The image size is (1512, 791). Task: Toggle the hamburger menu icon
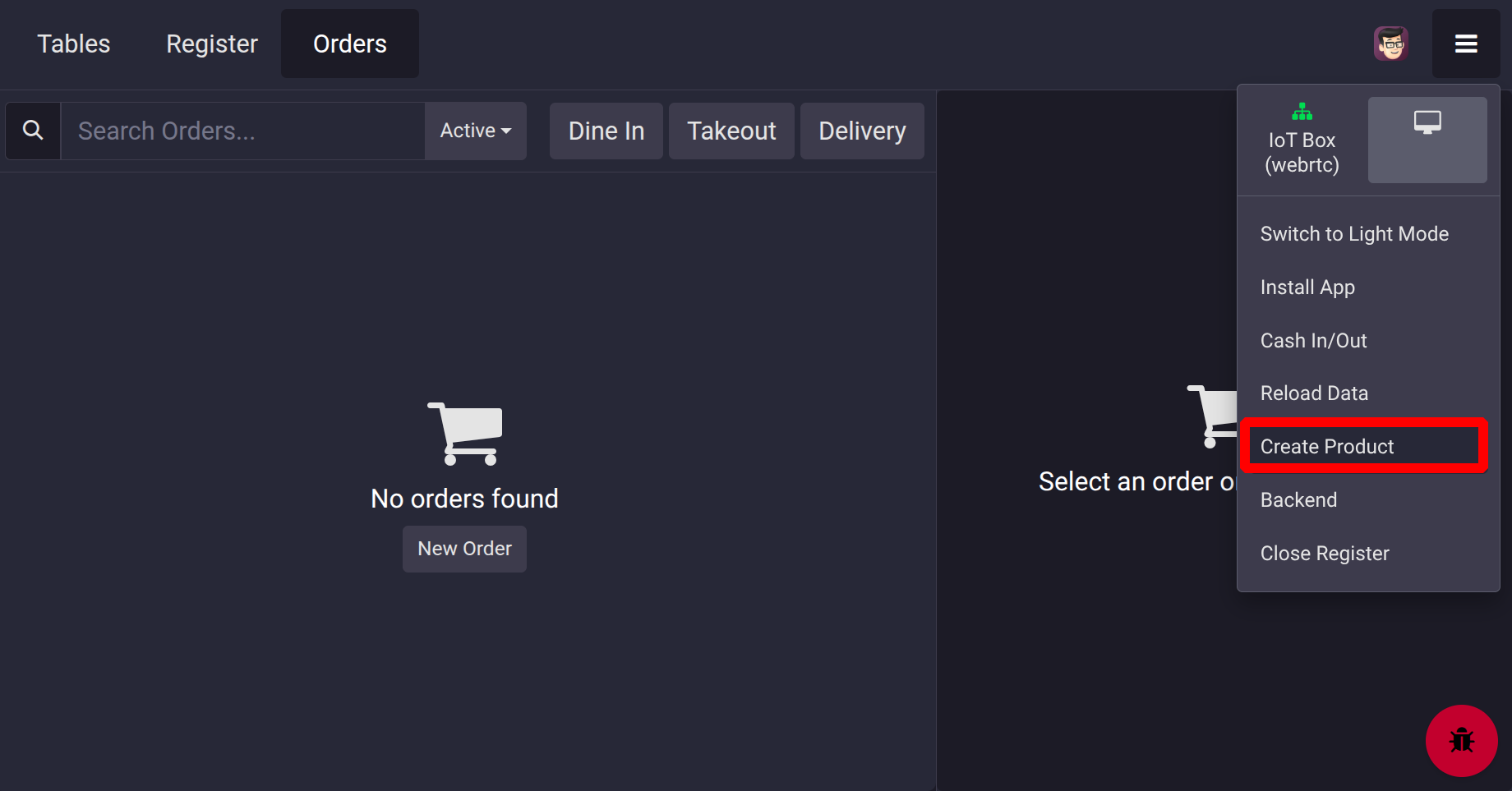pos(1466,44)
